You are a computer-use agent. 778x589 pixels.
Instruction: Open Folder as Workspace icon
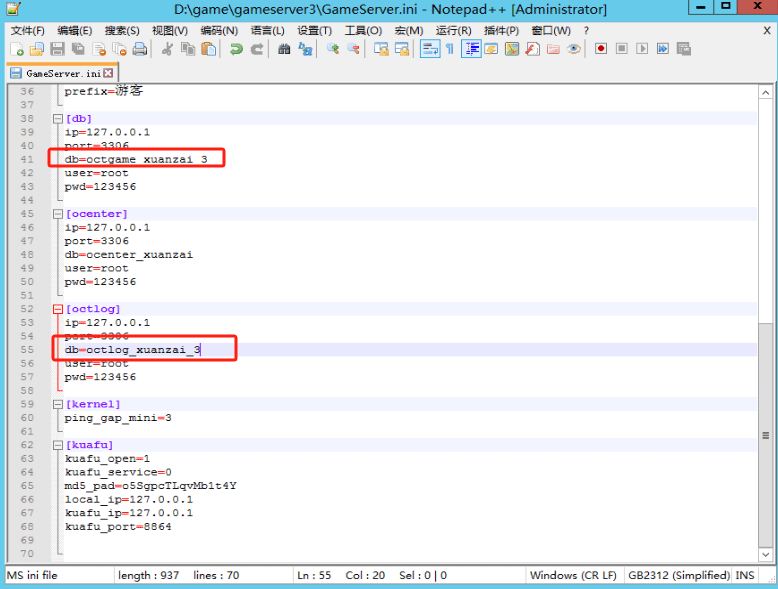[x=553, y=49]
